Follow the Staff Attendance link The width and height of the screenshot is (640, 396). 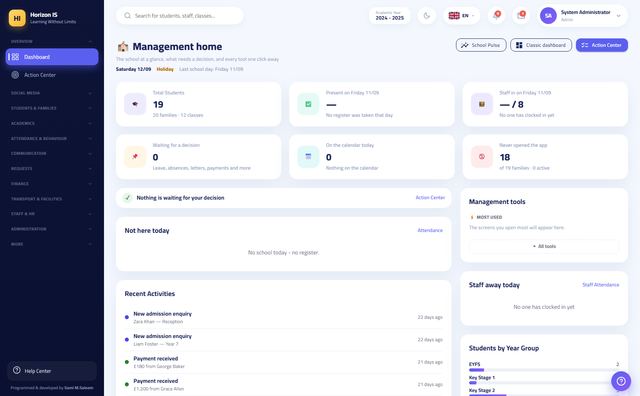coord(600,285)
